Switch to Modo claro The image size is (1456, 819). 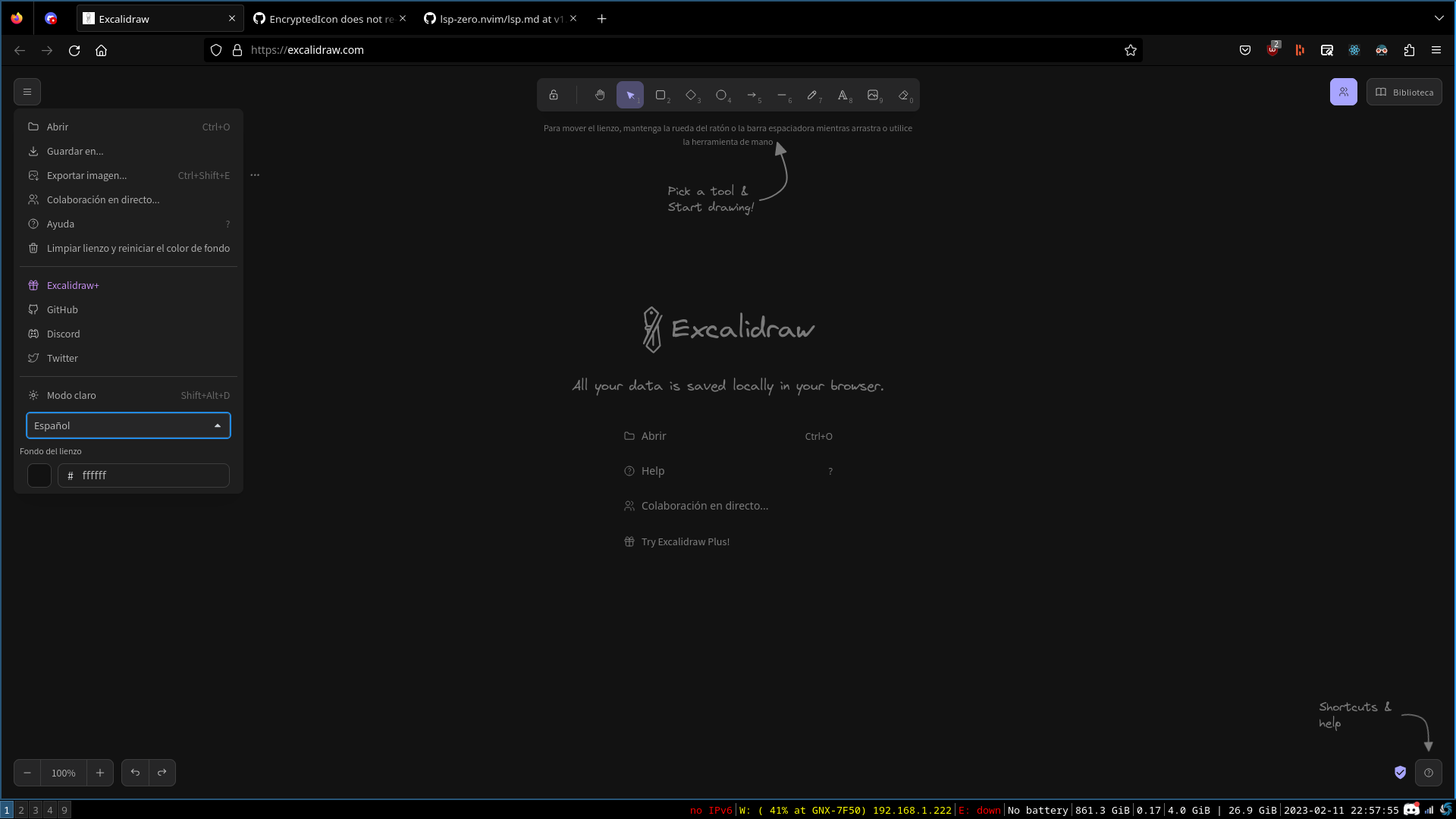coord(71,395)
